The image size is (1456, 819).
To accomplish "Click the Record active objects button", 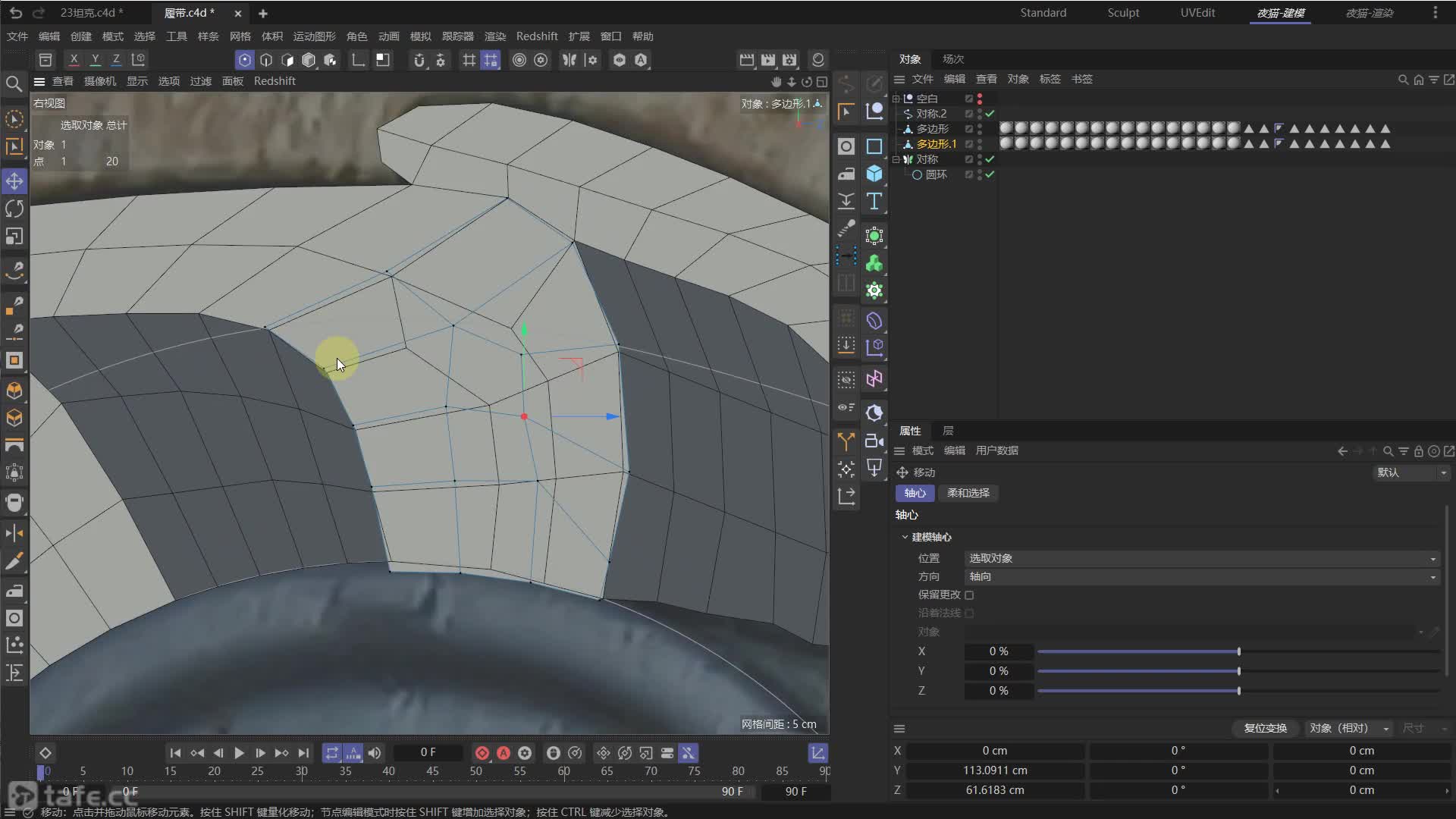I will pos(482,753).
